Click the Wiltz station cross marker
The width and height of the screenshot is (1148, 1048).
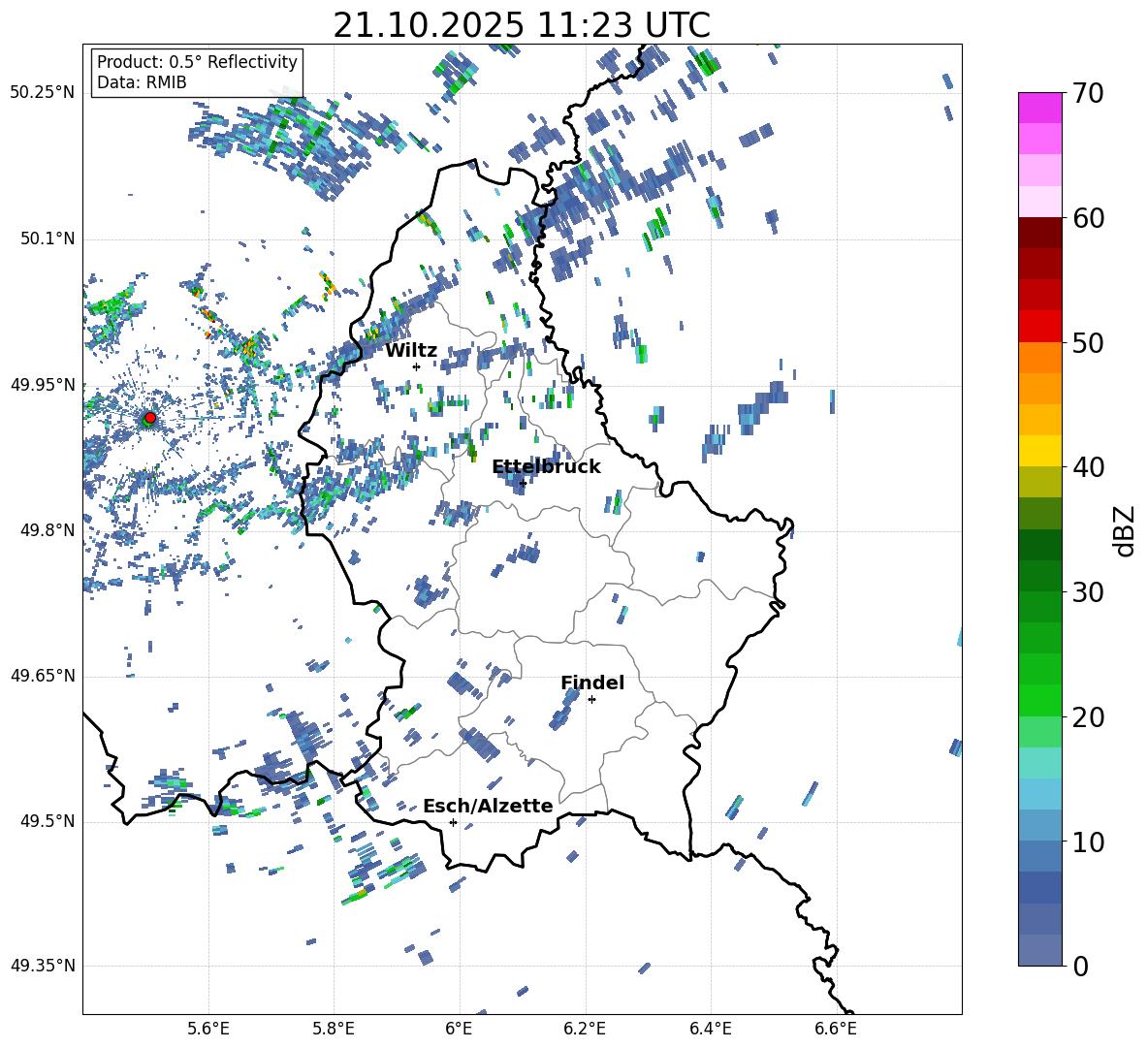[416, 366]
